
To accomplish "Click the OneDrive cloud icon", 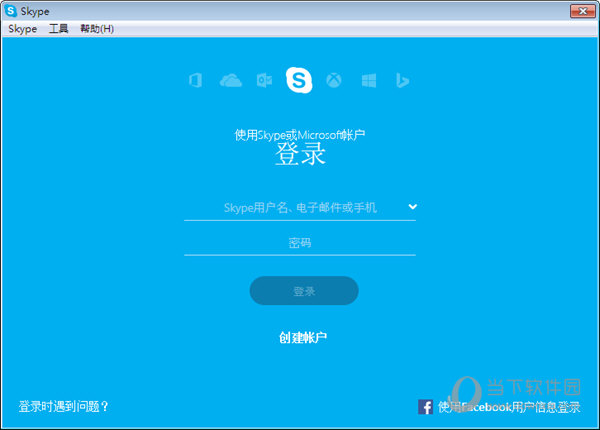I will pos(231,80).
